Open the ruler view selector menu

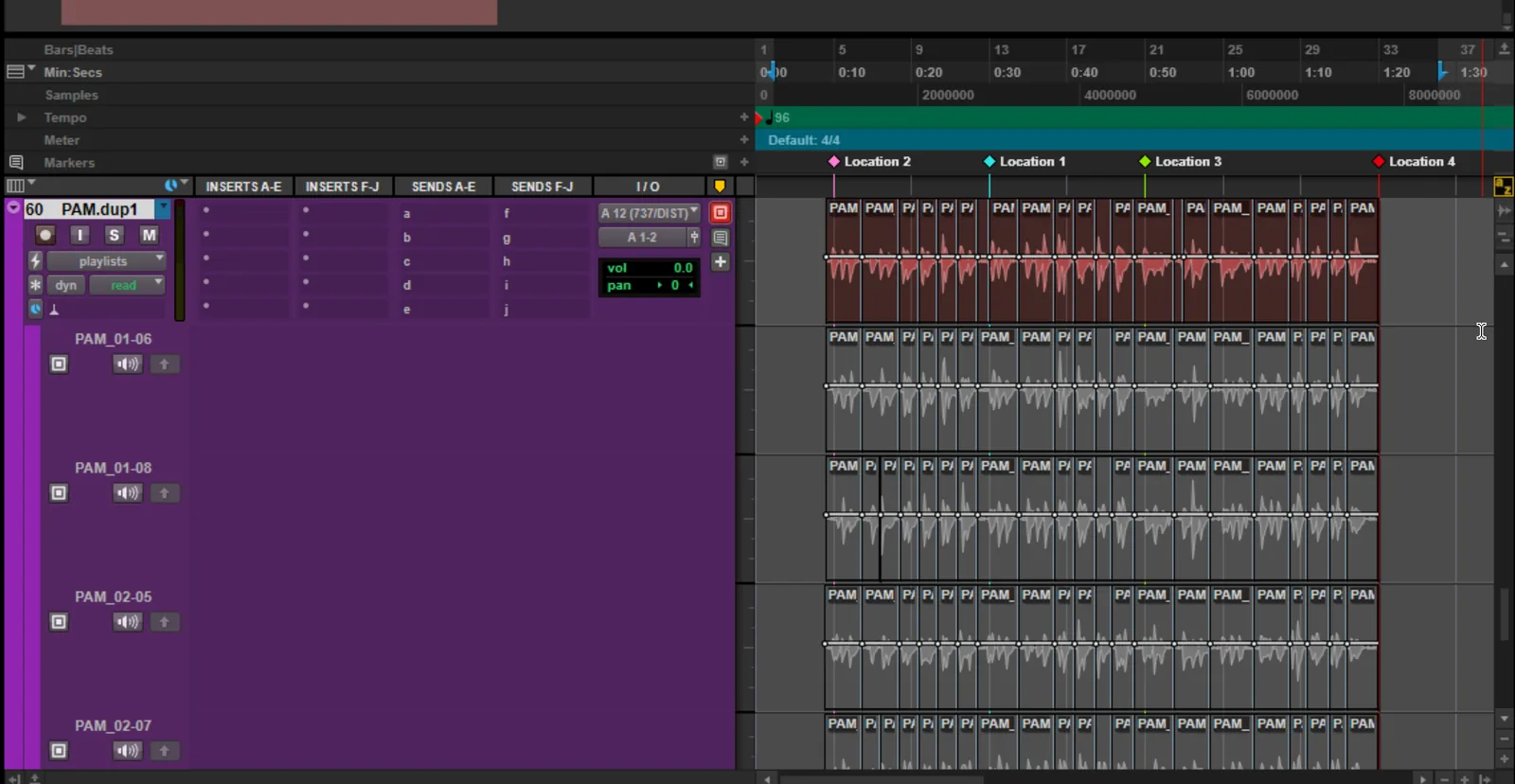pyautogui.click(x=20, y=71)
